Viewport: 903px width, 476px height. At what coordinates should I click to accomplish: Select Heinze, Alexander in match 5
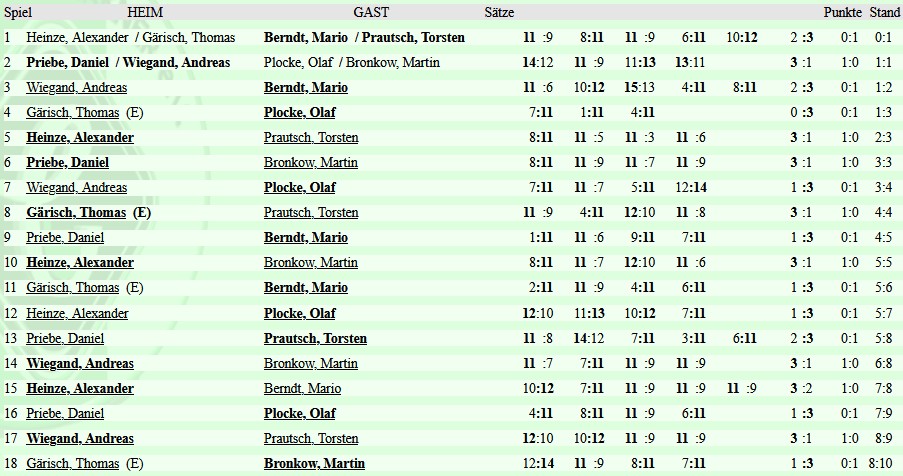[x=80, y=137]
